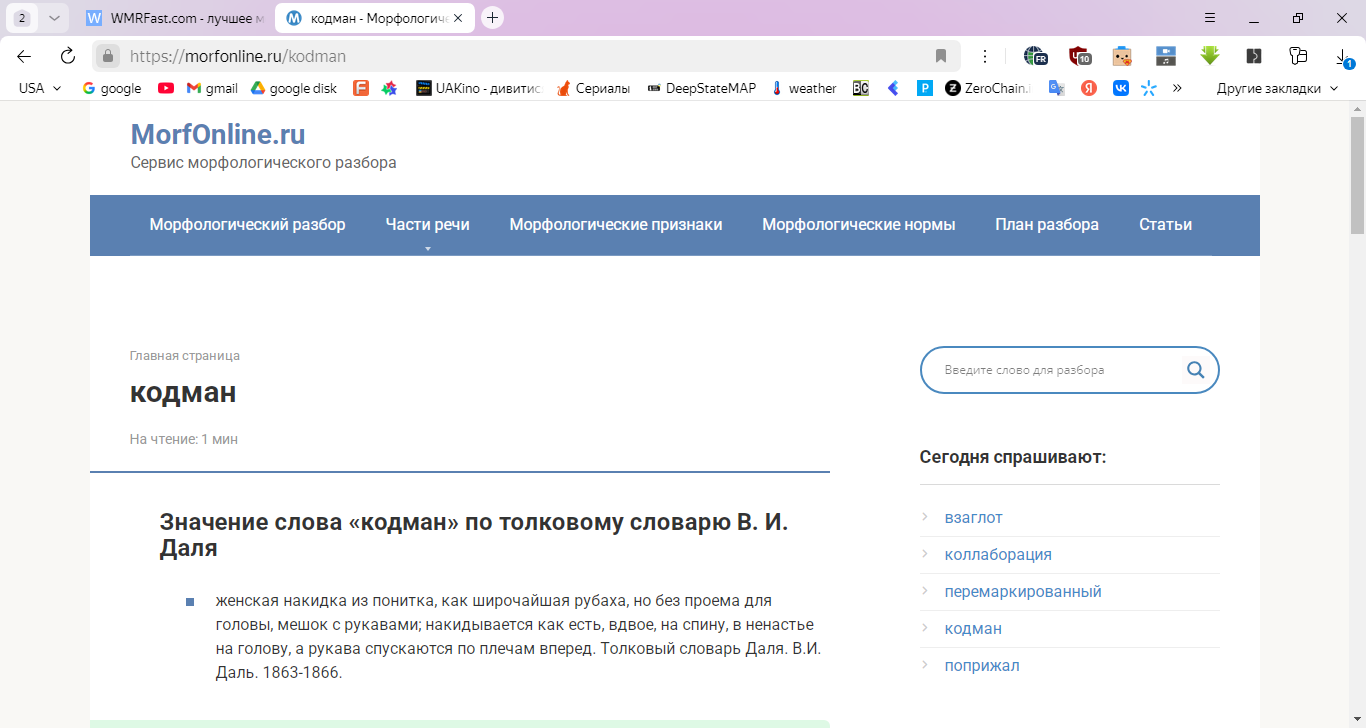
Task: Open the sidebar word кодман
Action: tap(973, 629)
